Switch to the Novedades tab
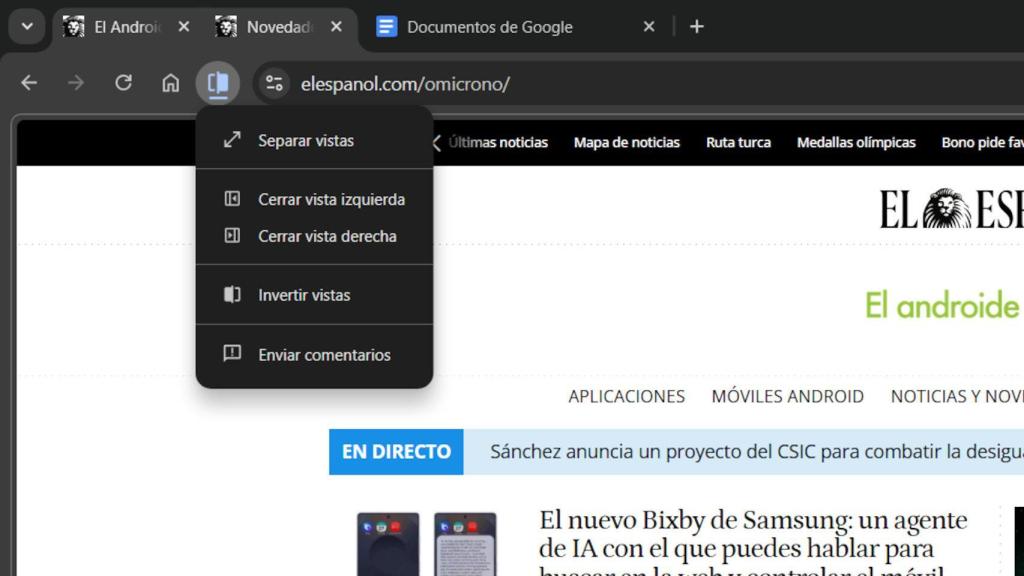 [281, 27]
